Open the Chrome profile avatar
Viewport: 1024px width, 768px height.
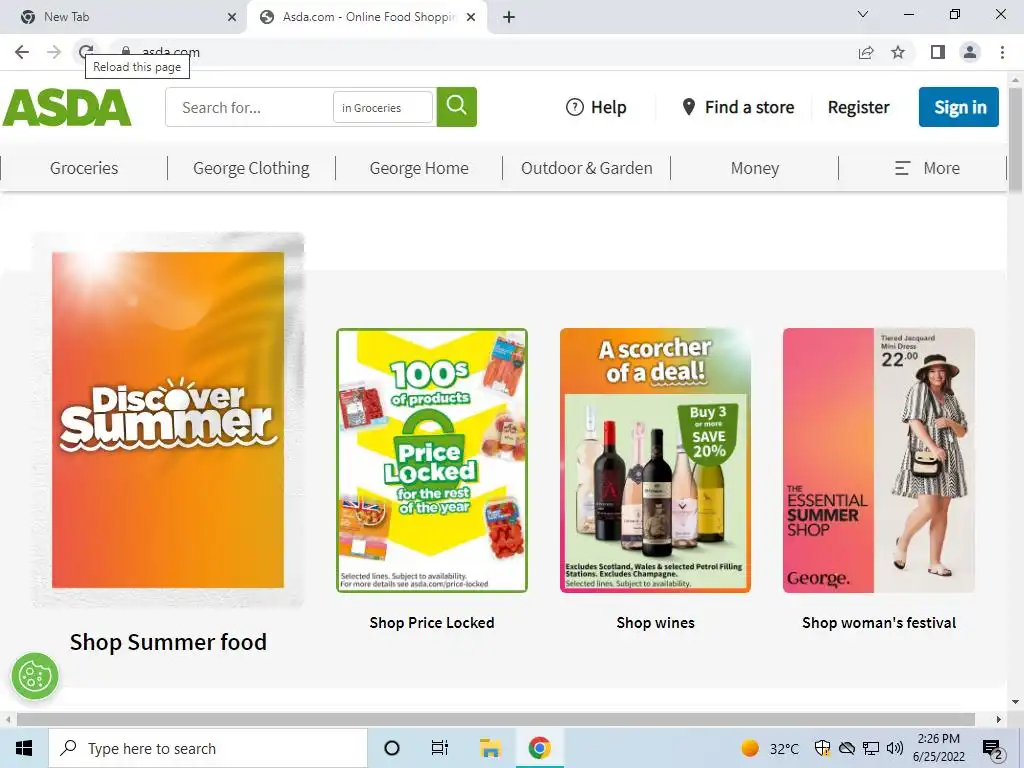(970, 52)
